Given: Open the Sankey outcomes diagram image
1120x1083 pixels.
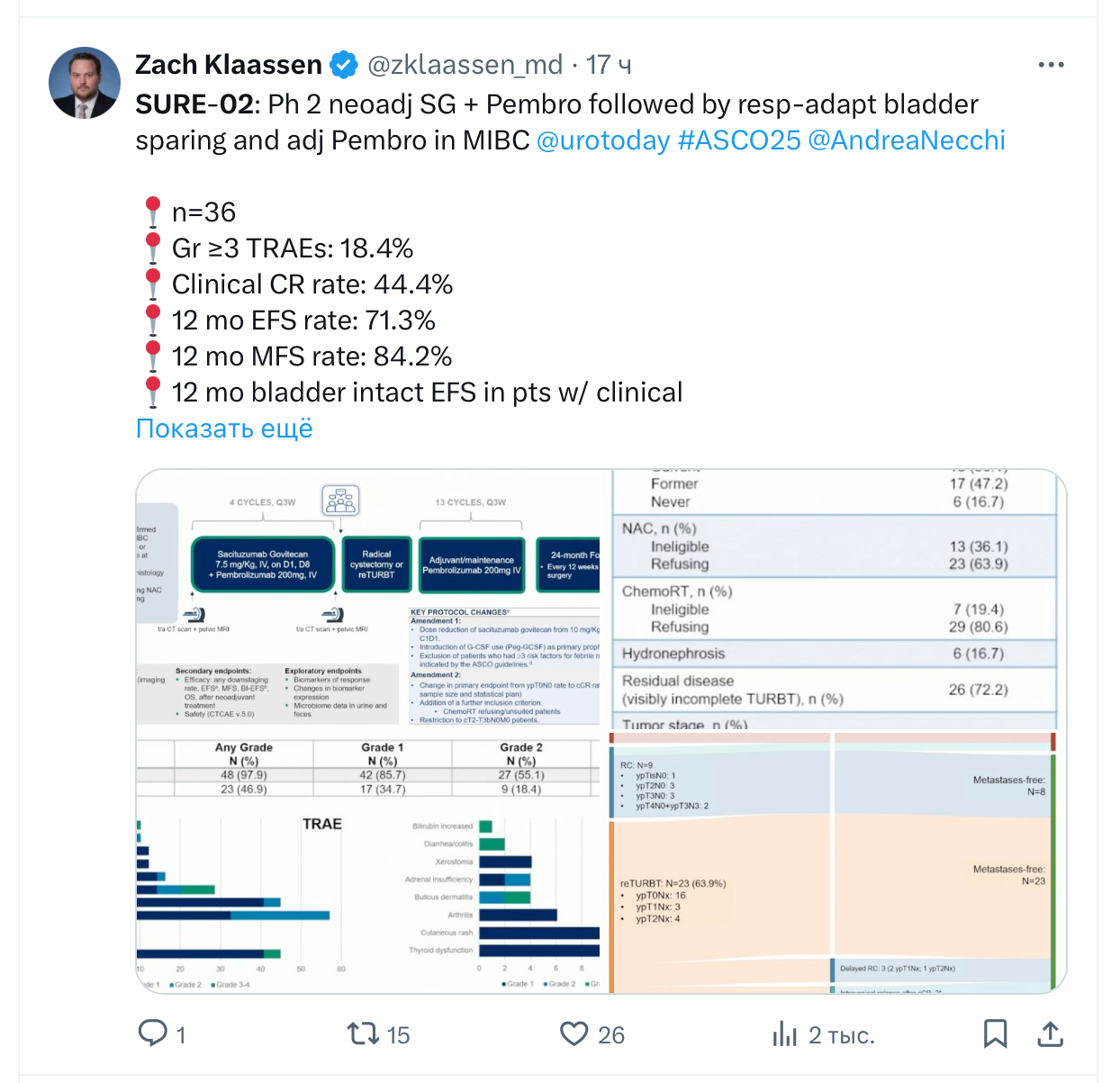Looking at the screenshot, I should [836, 862].
